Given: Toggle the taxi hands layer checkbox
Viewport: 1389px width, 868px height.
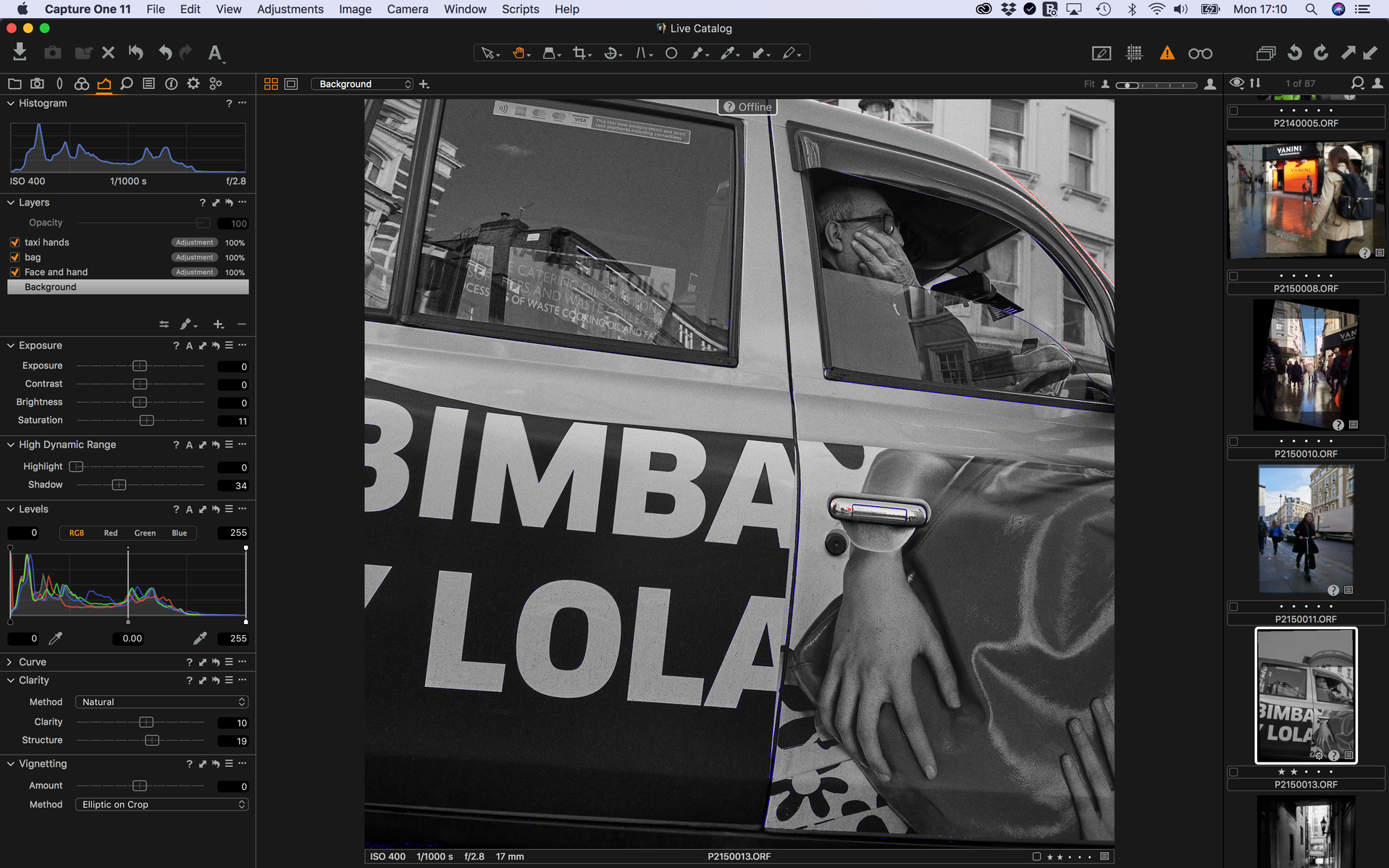Looking at the screenshot, I should tap(14, 243).
